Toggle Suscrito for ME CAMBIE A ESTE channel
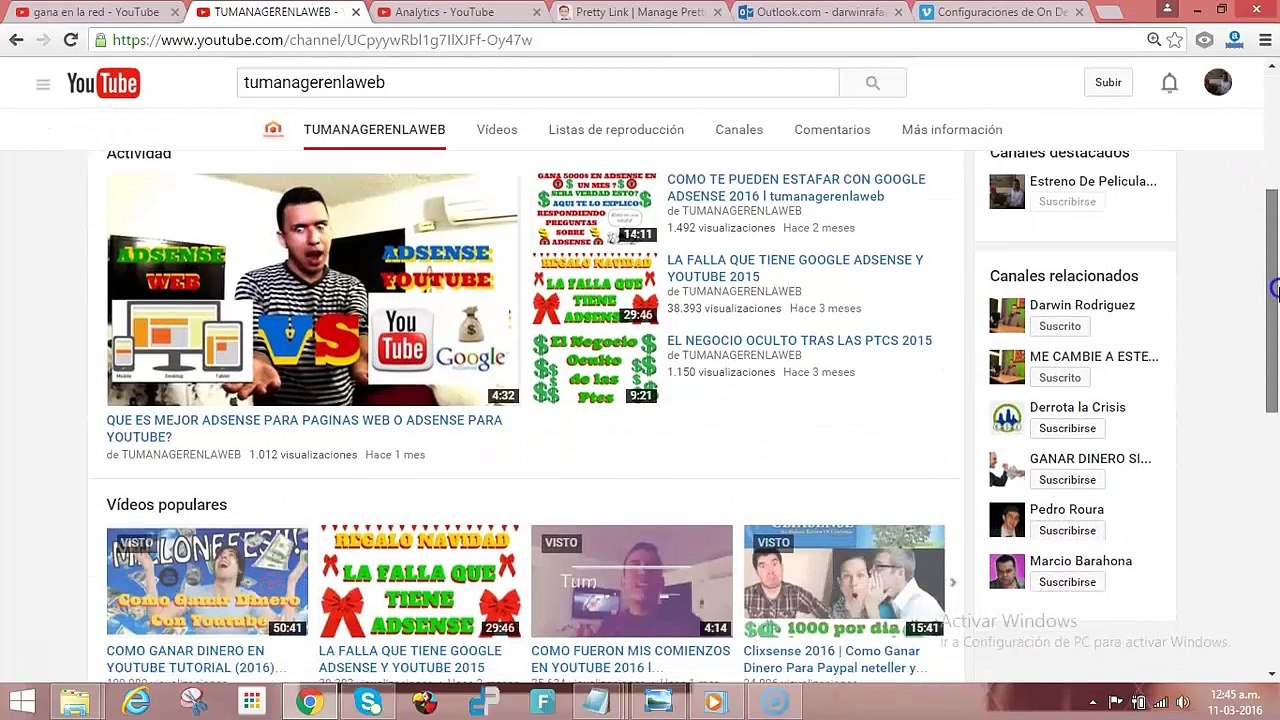 point(1060,377)
